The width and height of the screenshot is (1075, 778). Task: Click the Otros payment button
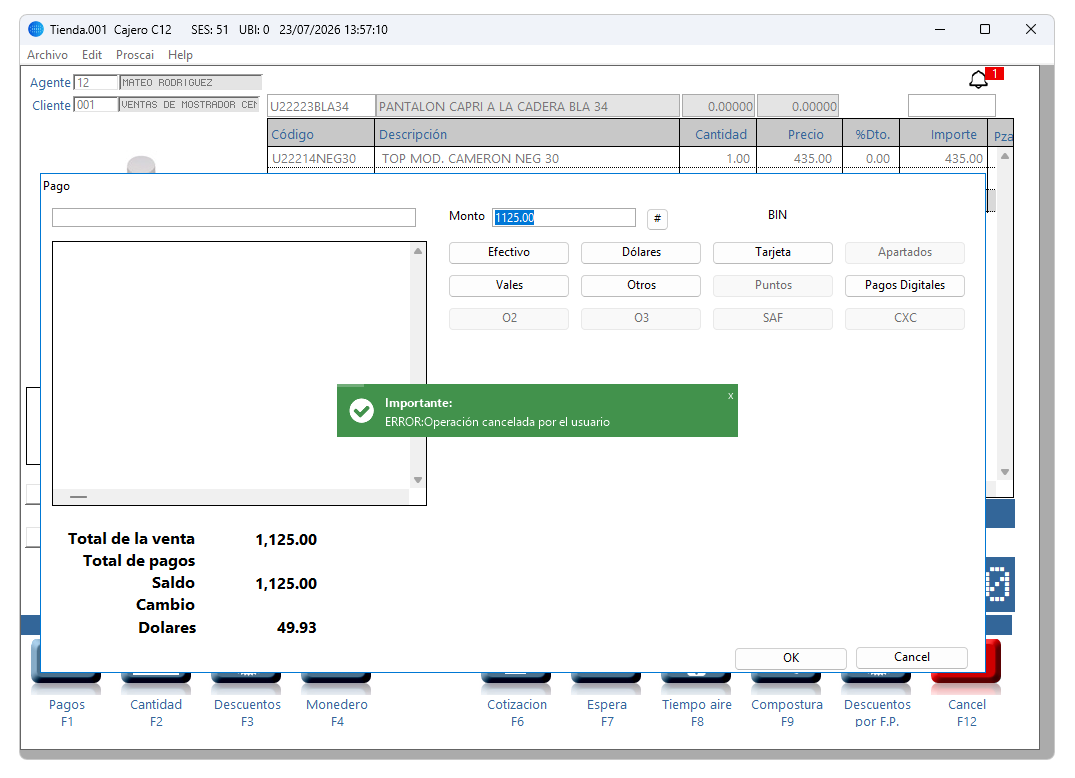point(641,285)
